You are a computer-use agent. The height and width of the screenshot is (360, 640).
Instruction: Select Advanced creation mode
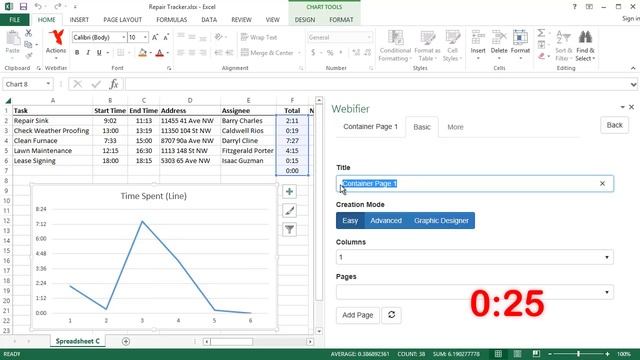click(x=386, y=220)
